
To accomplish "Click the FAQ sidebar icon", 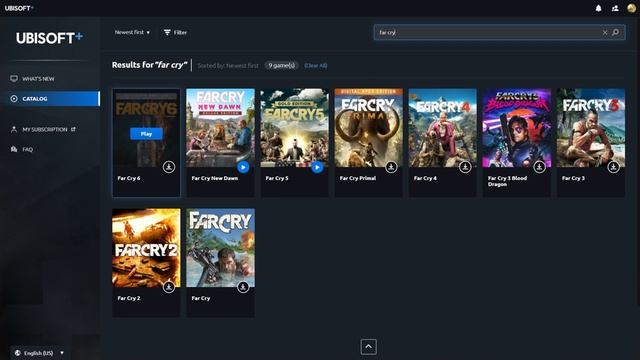I will 14,149.
